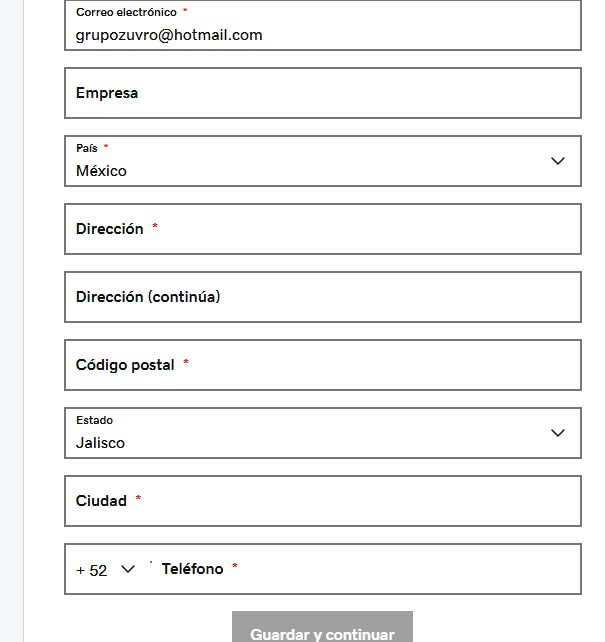Viewport: 605px width, 642px height.
Task: Click the grupozuvro@hotmail.com email text
Action: (x=169, y=35)
